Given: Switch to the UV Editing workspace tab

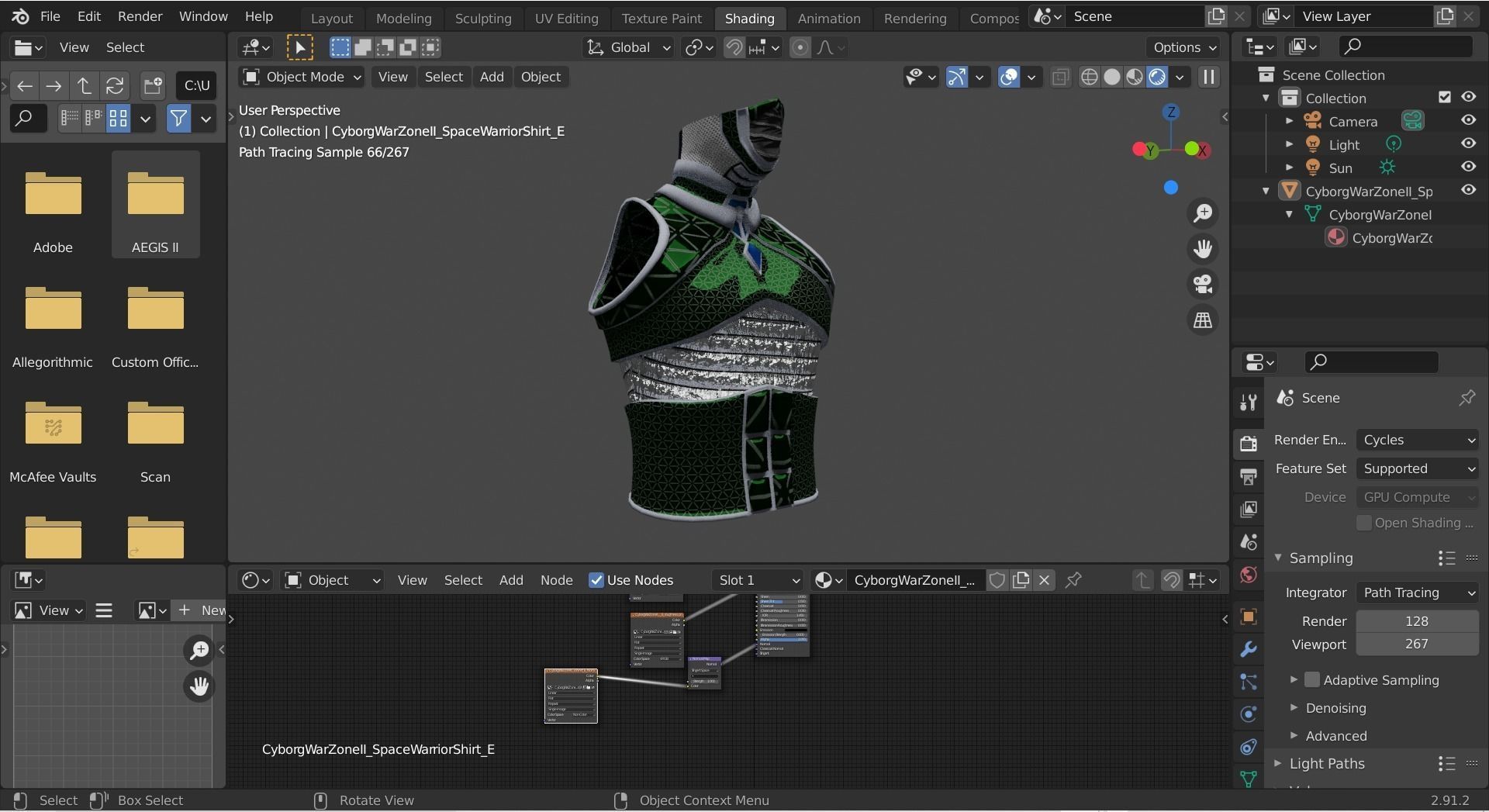Looking at the screenshot, I should 566,18.
